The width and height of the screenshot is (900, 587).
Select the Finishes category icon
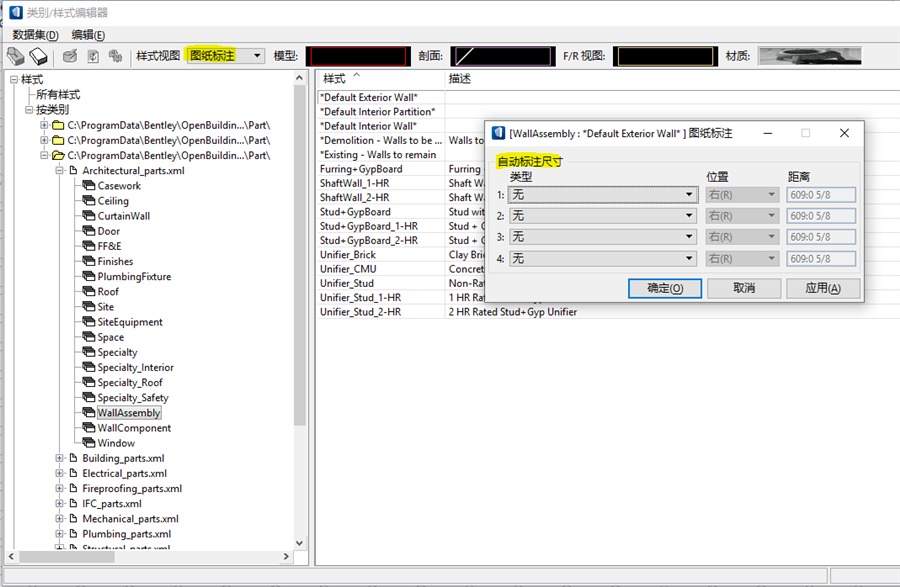[x=88, y=261]
